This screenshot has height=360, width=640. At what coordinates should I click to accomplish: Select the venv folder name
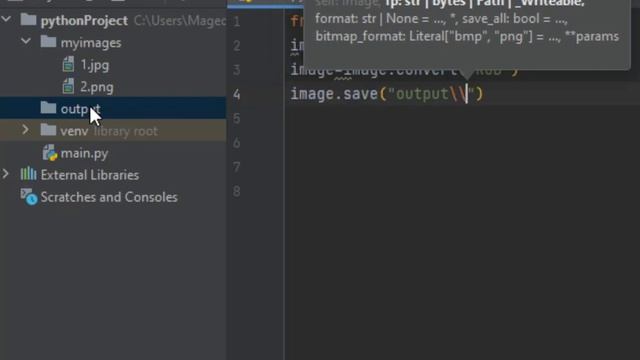tap(74, 131)
